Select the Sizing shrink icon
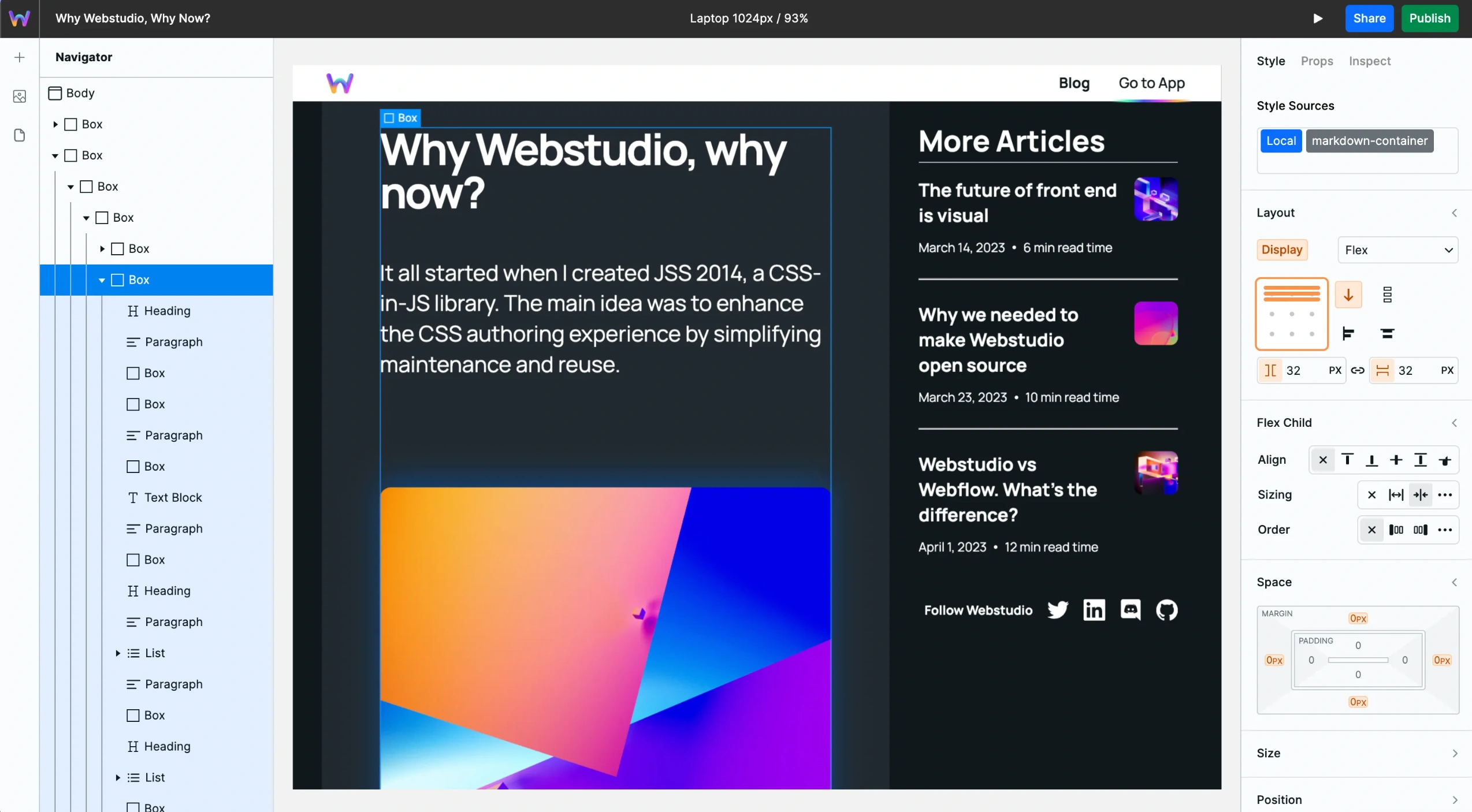The image size is (1472, 812). tap(1420, 495)
